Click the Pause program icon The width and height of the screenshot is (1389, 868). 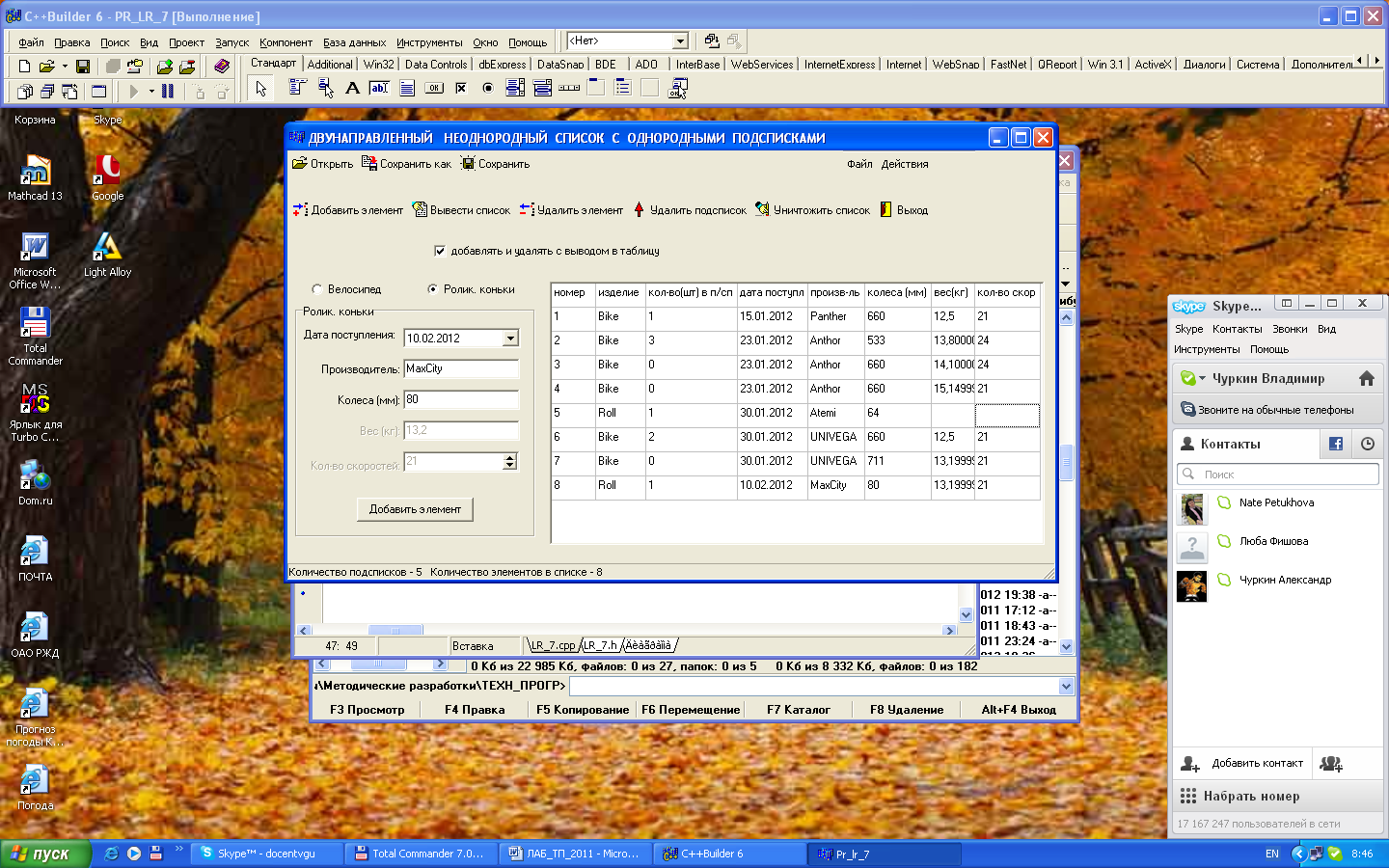tap(168, 92)
